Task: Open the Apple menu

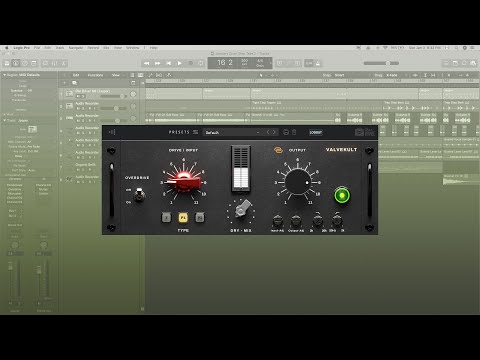Action: 6,48
